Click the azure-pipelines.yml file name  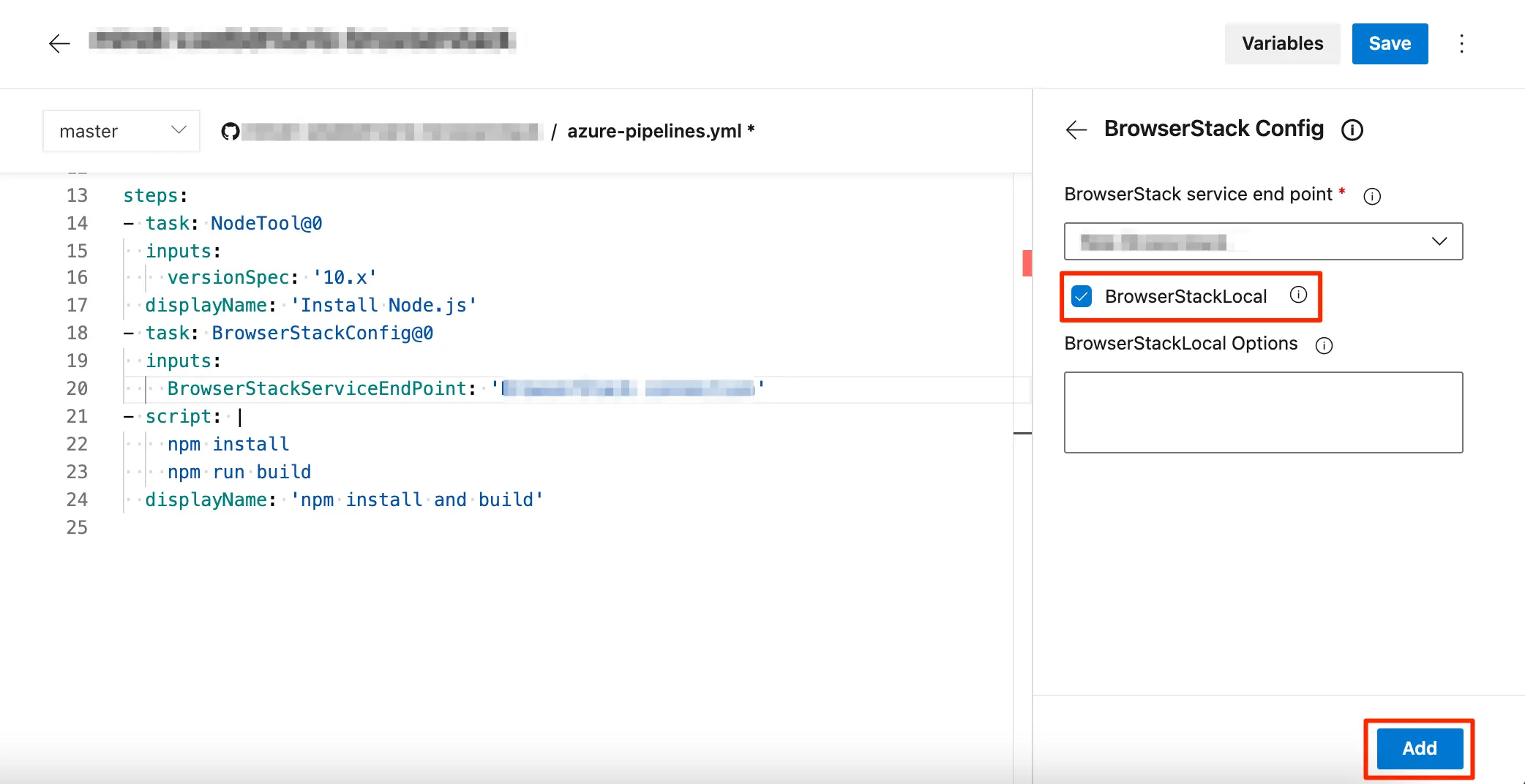click(x=654, y=131)
